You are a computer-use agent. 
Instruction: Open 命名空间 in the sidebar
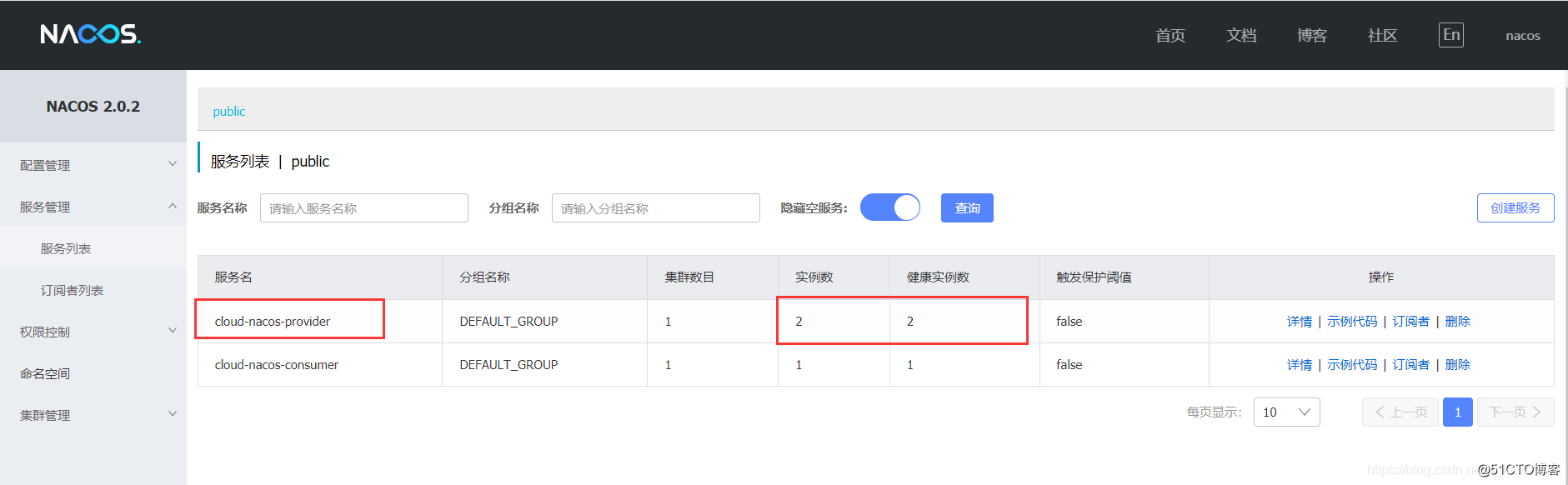coord(45,373)
